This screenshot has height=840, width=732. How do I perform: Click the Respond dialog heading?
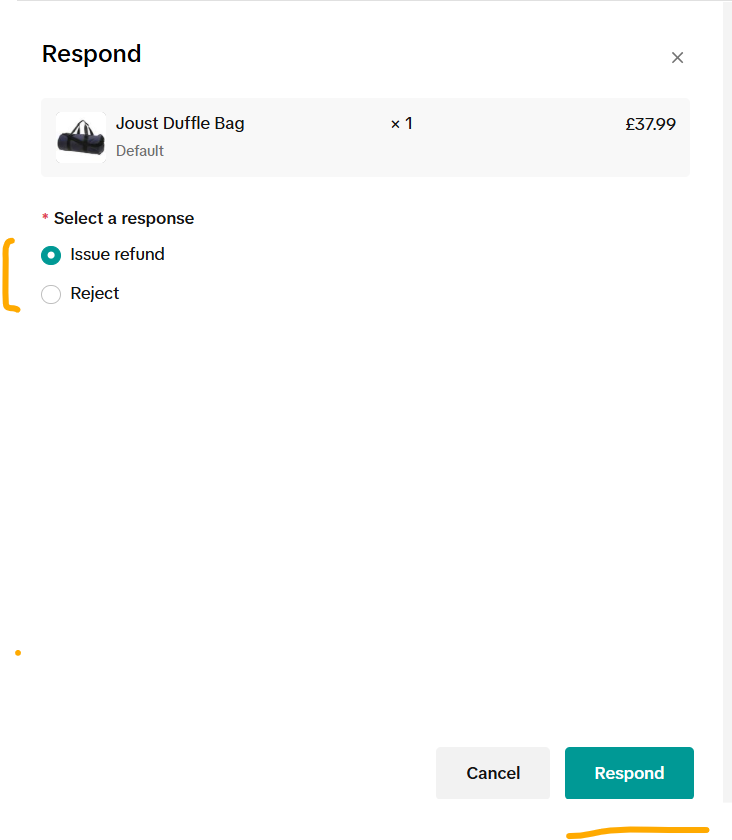92,54
